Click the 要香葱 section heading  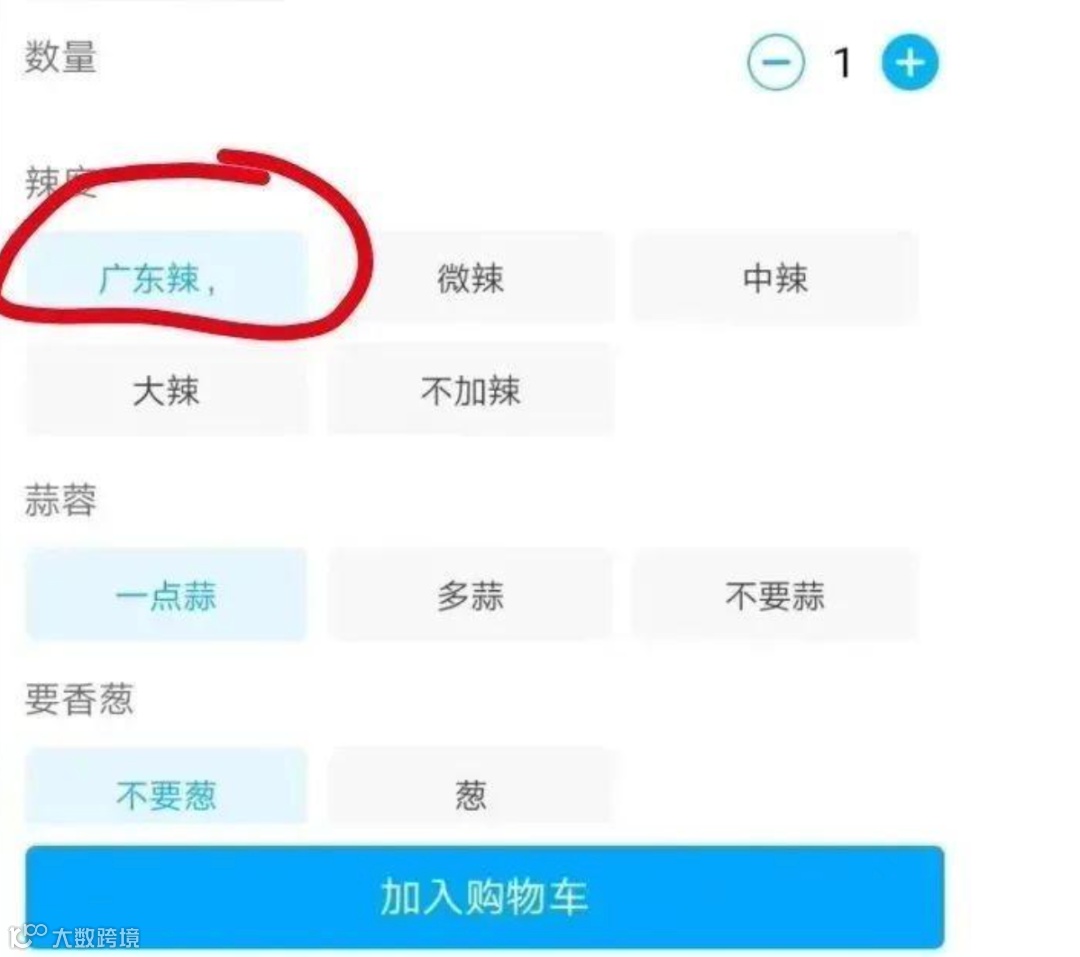[x=79, y=699]
